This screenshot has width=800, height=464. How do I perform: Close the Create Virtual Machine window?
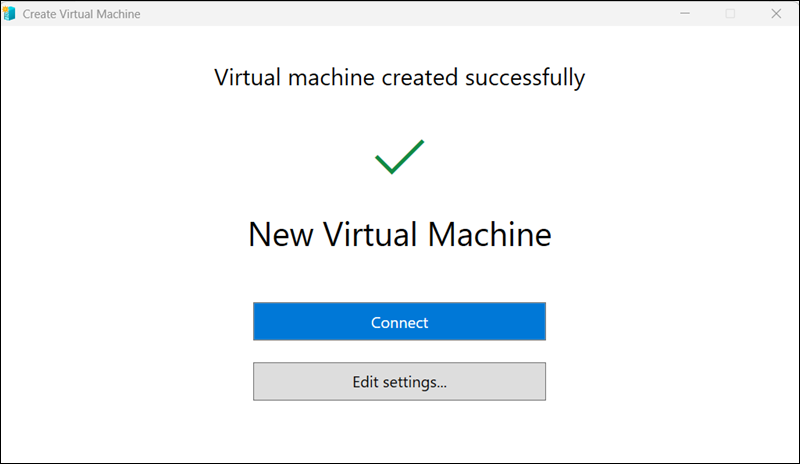(x=776, y=14)
